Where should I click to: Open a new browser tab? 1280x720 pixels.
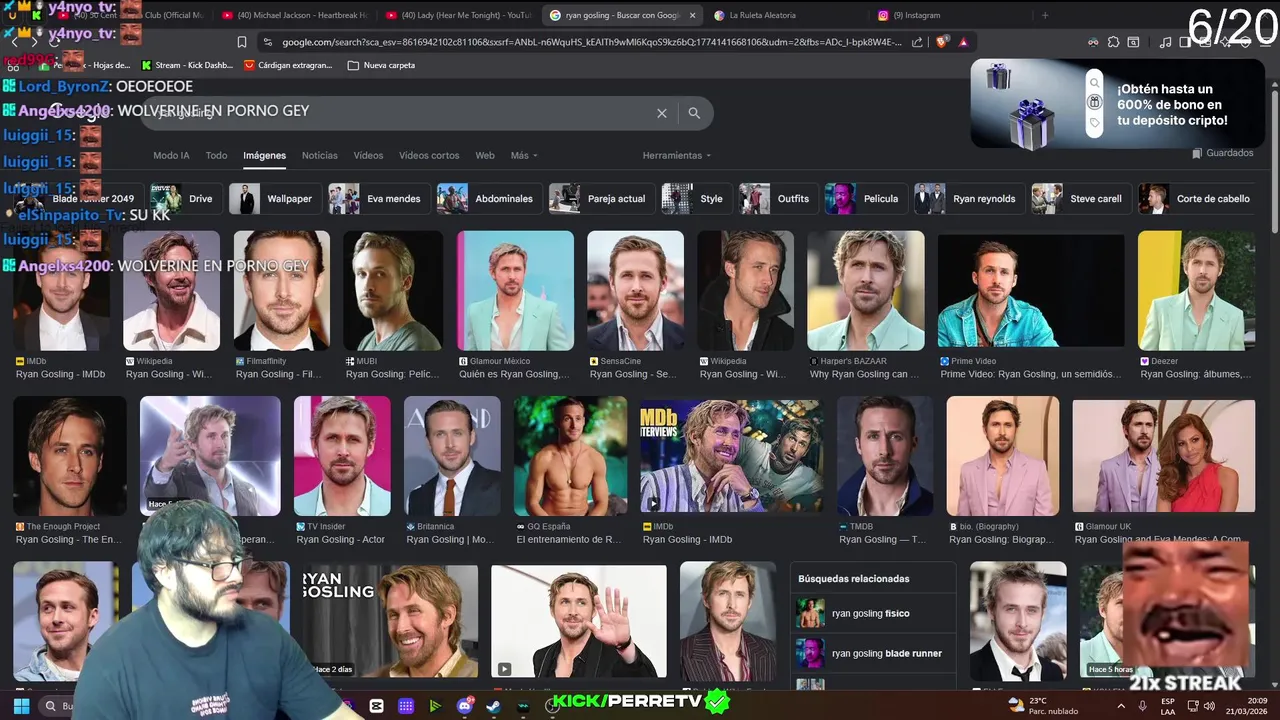pos(1045,15)
